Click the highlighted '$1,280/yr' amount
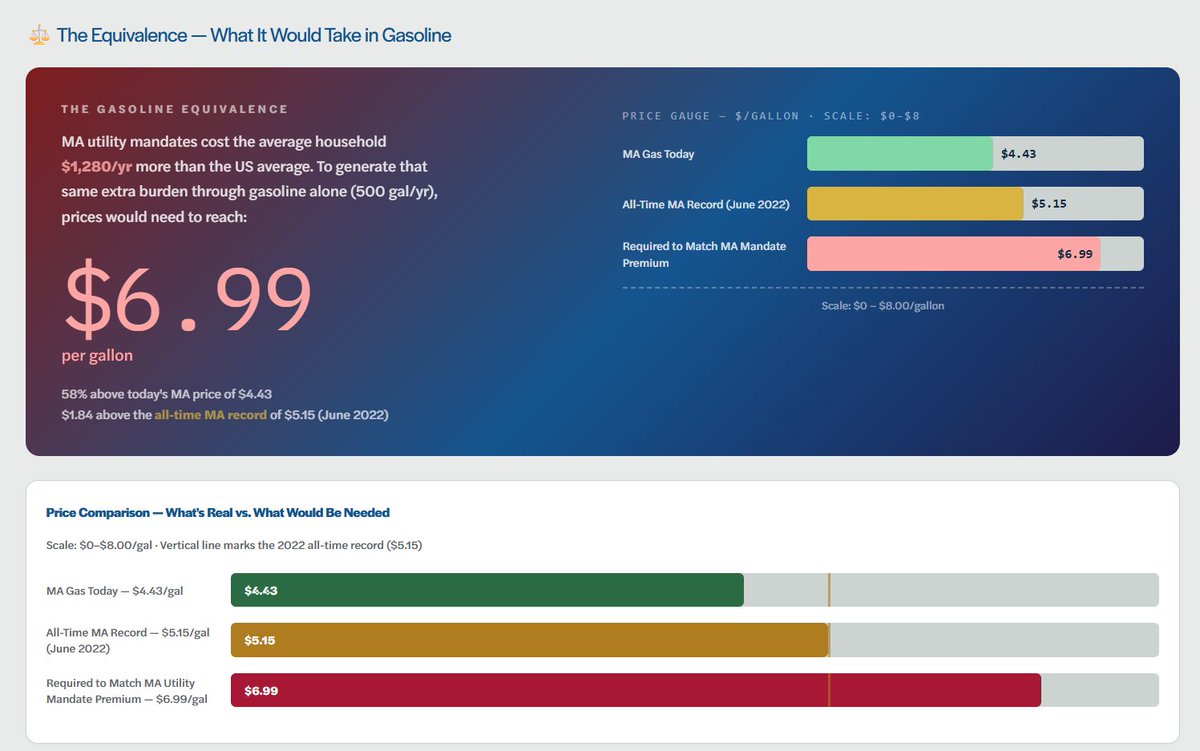 click(97, 166)
